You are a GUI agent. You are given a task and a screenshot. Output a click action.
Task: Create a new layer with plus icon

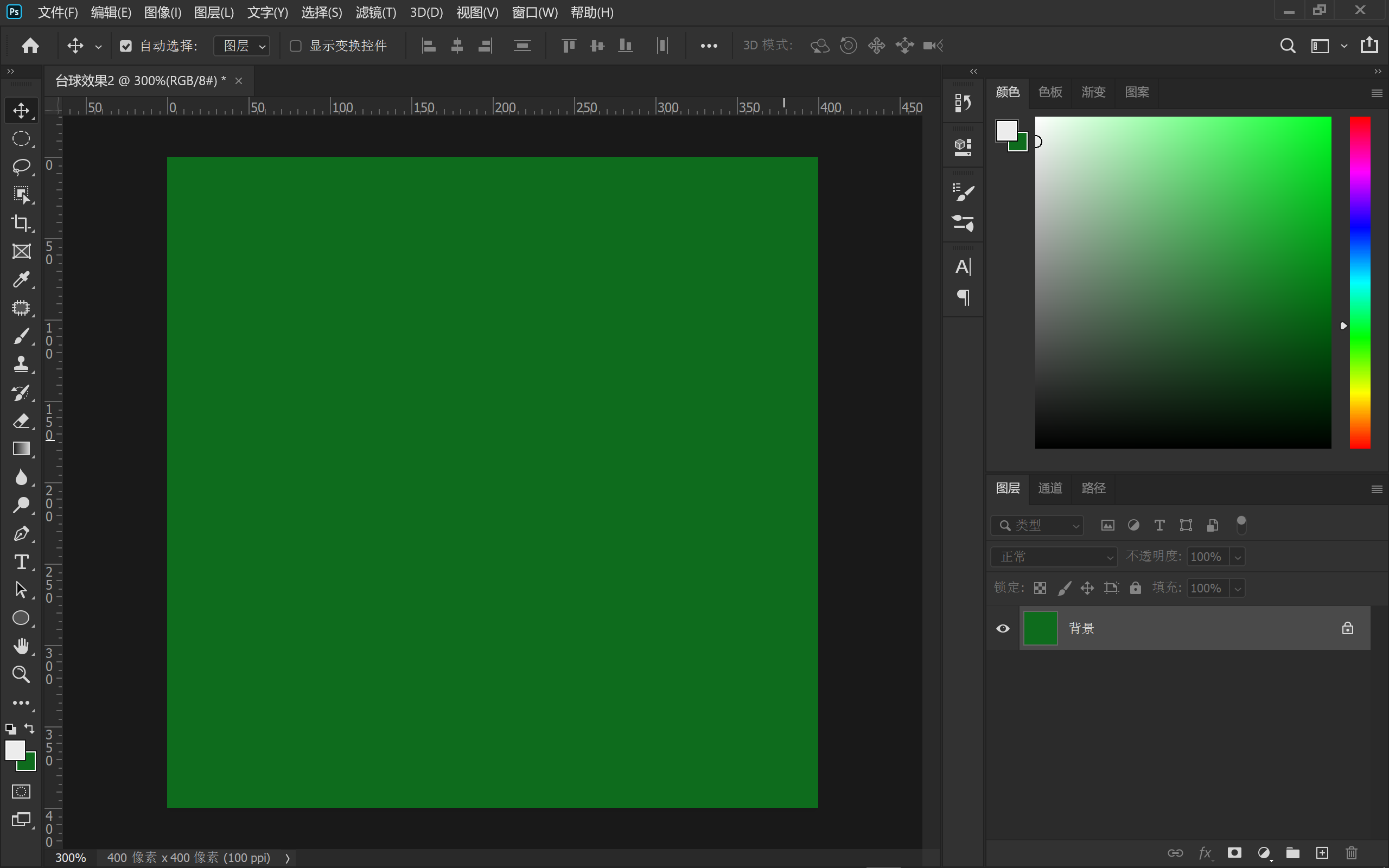point(1322,852)
